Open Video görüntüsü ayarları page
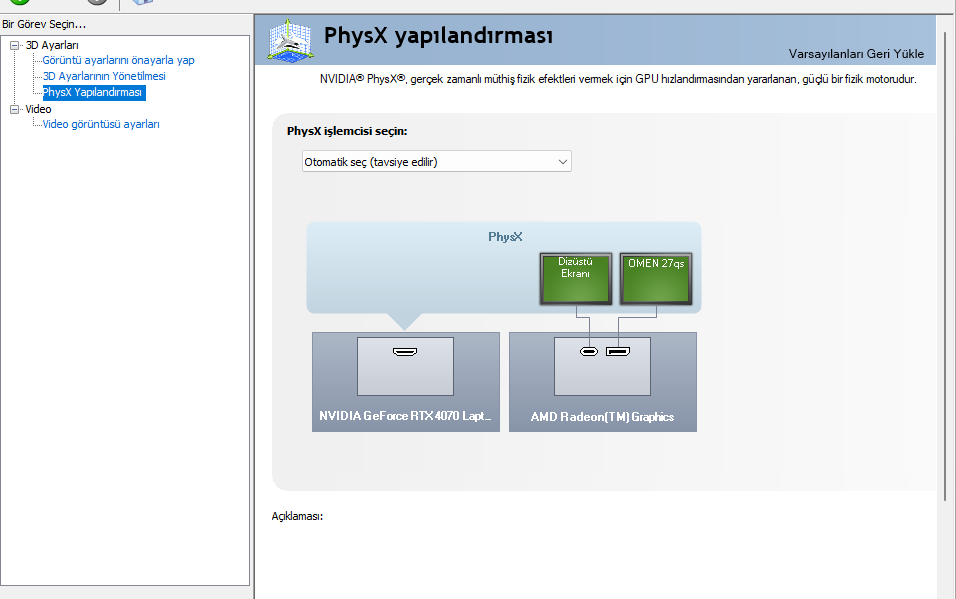The width and height of the screenshot is (956, 599). click(101, 124)
